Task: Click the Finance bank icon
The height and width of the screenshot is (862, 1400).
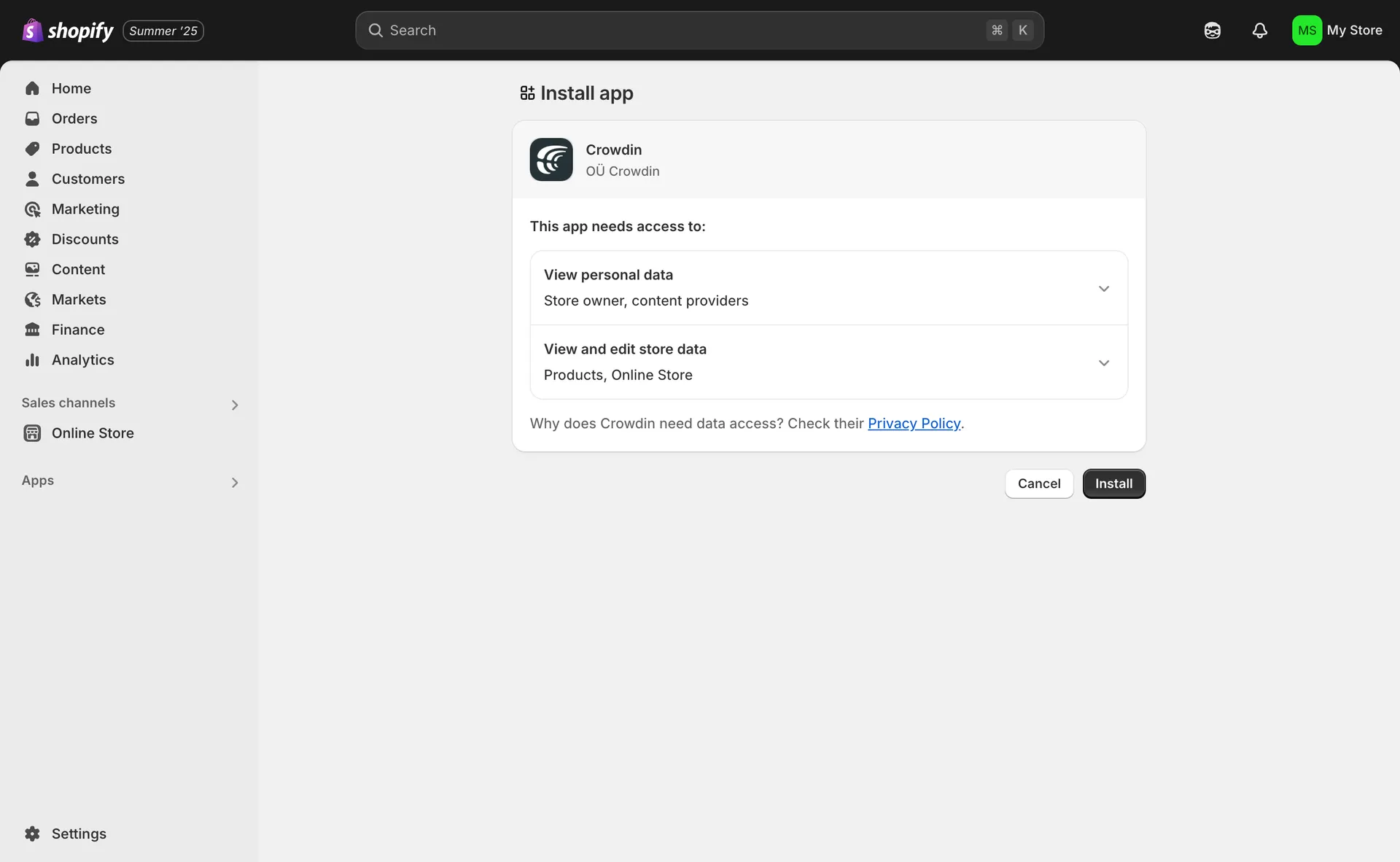Action: [32, 330]
